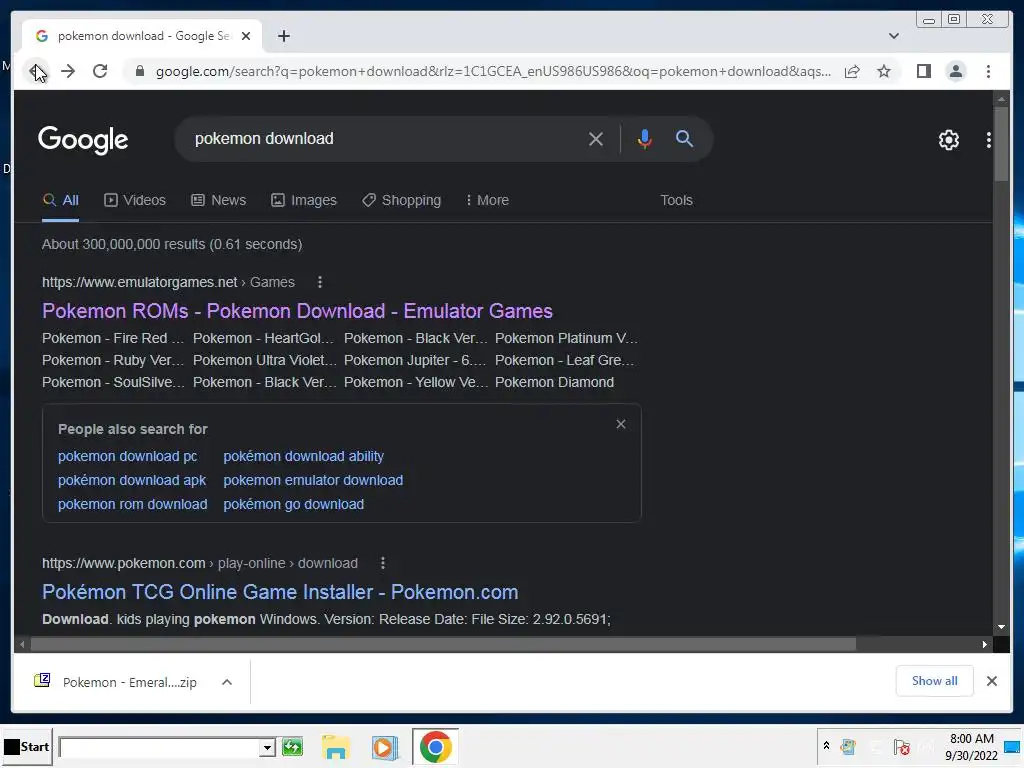This screenshot has height=768, width=1024.
Task: Open the Chrome profile avatar menu
Action: [955, 71]
